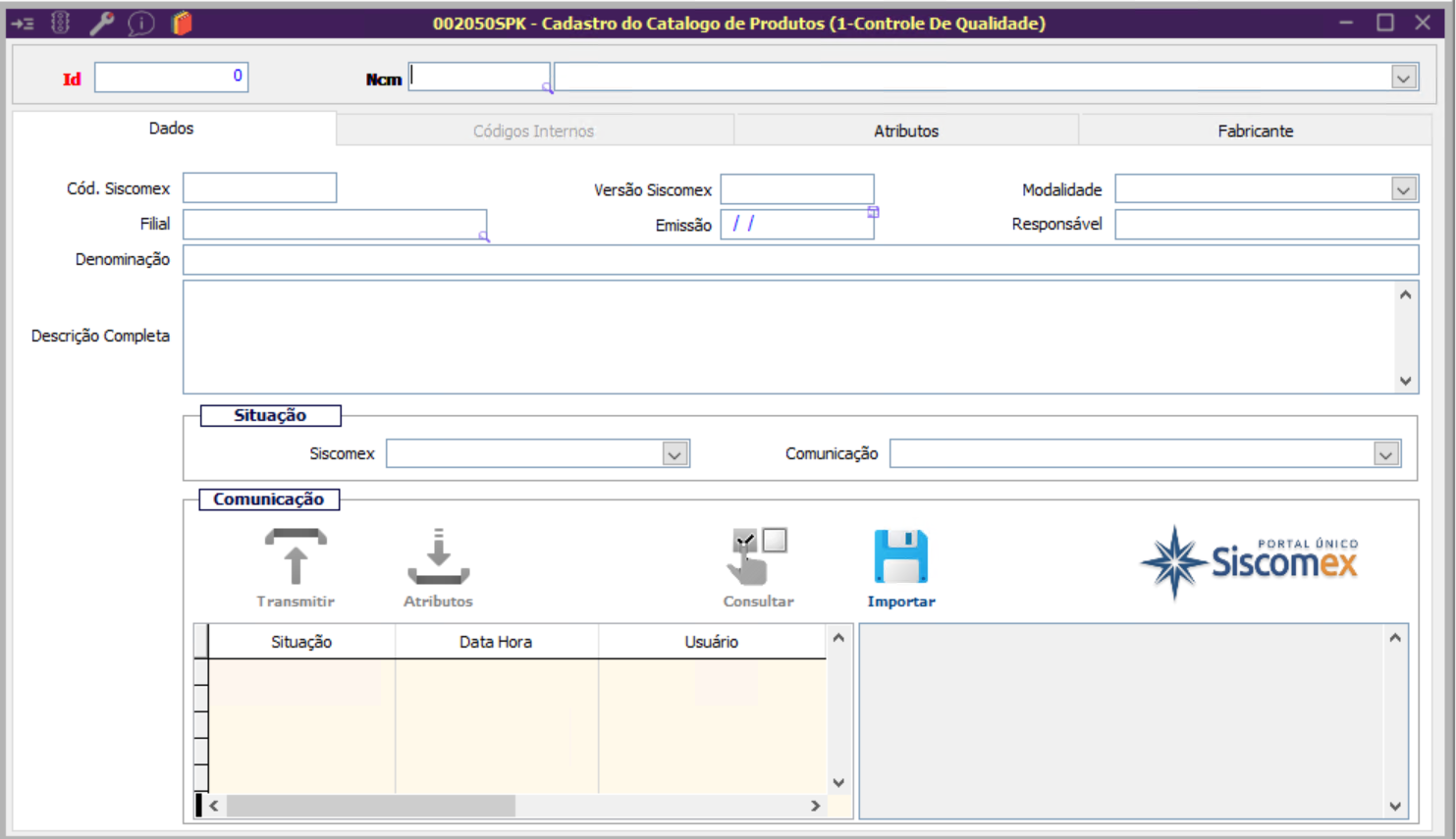
Task: Click the Atributos download icon
Action: pyautogui.click(x=438, y=557)
